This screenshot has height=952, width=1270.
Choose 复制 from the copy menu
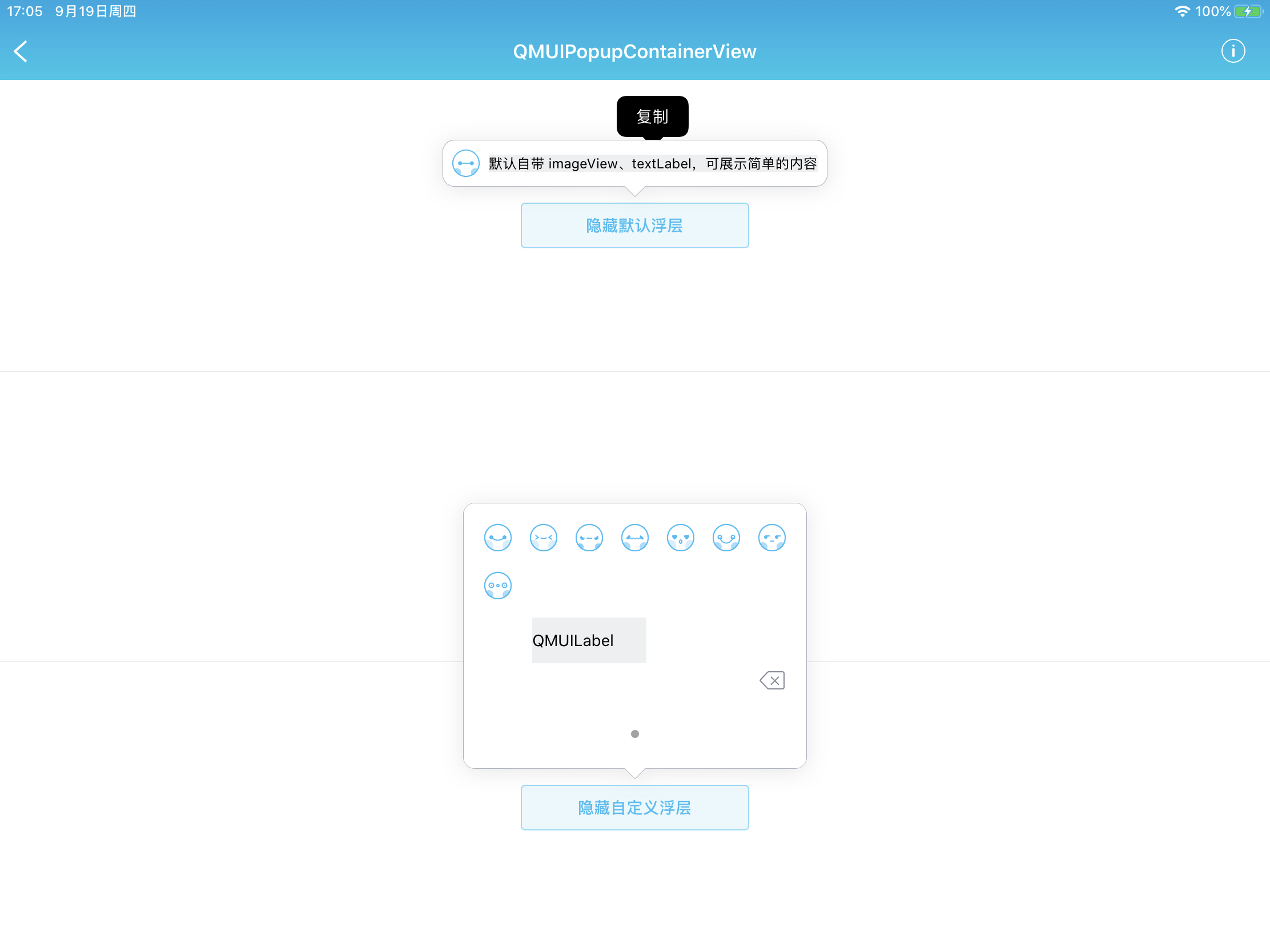[652, 116]
